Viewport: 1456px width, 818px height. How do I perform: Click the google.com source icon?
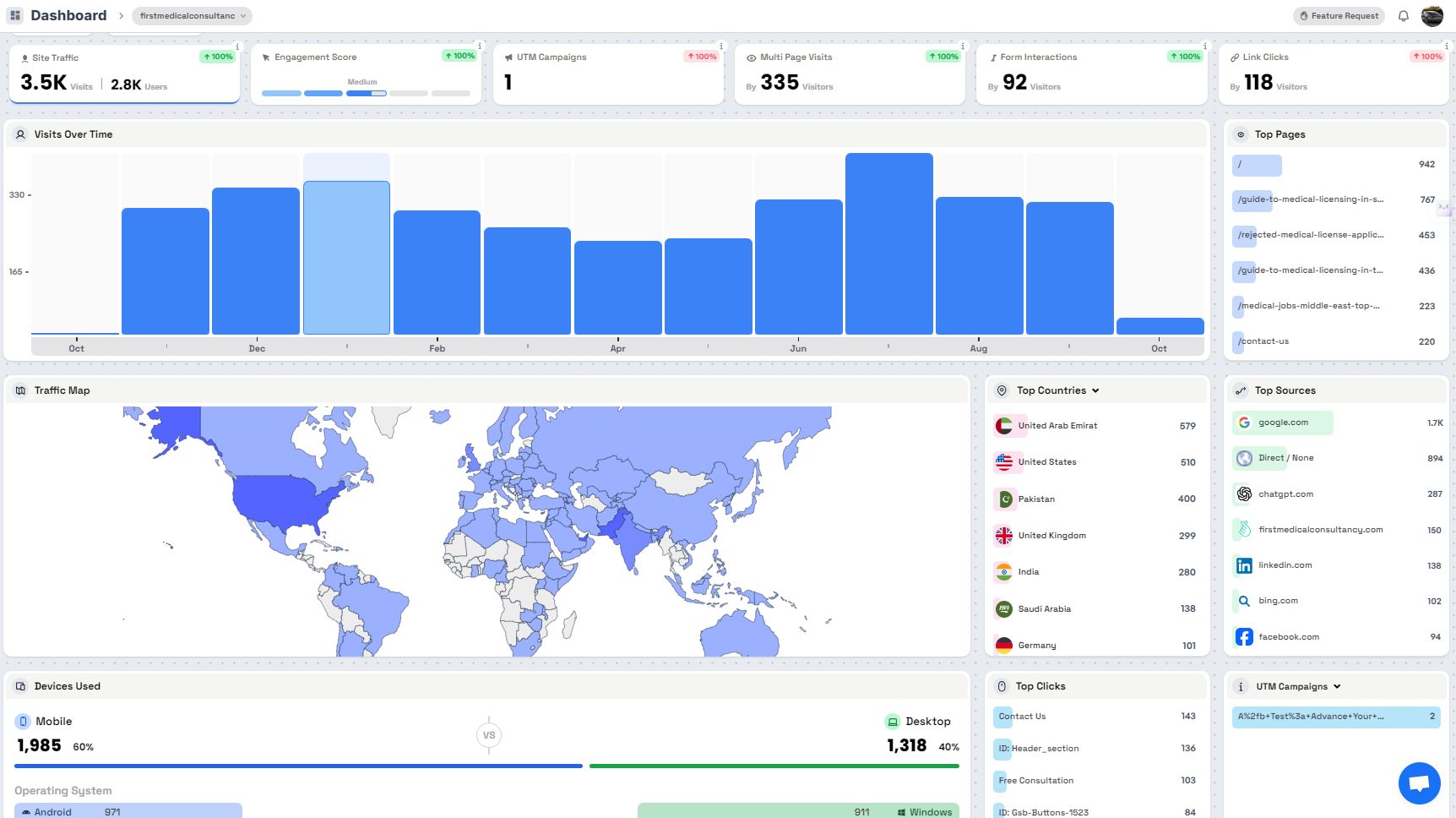(1244, 423)
